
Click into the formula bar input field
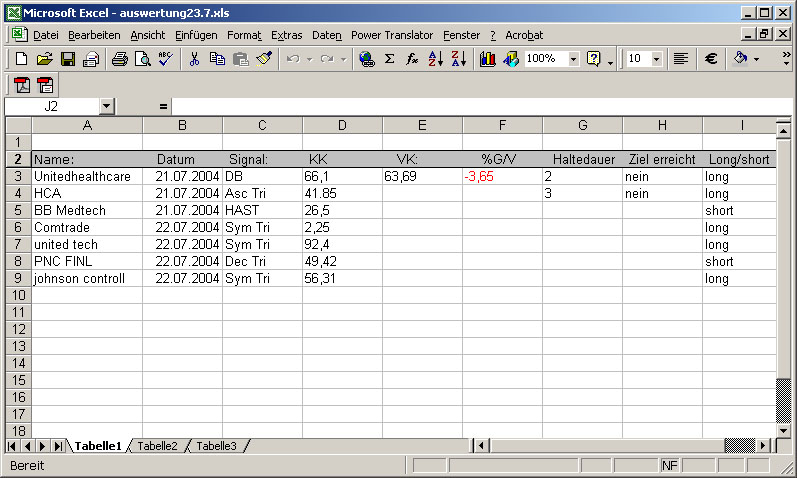pyautogui.click(x=482, y=106)
